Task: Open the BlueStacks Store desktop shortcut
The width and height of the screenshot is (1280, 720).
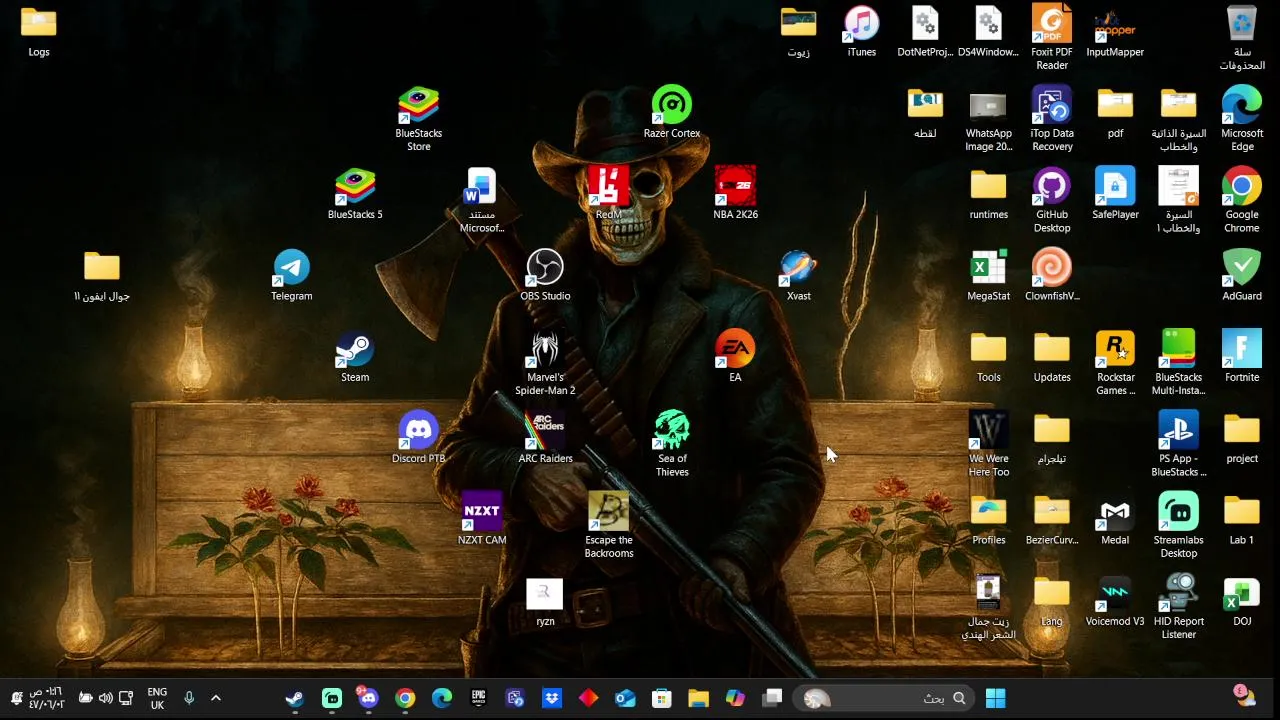Action: (x=419, y=118)
